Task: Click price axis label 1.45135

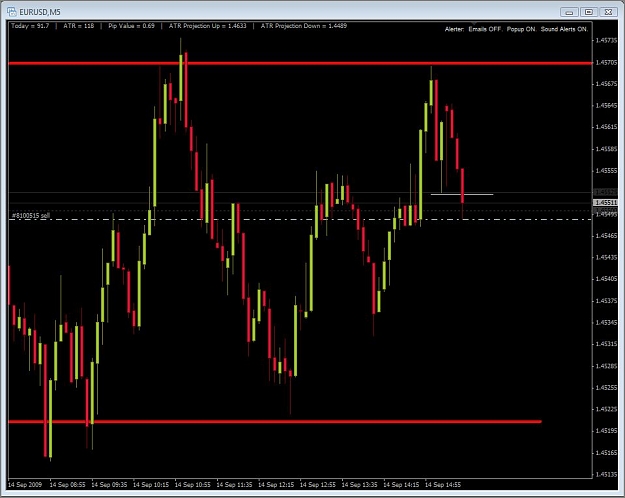Action: (606, 474)
